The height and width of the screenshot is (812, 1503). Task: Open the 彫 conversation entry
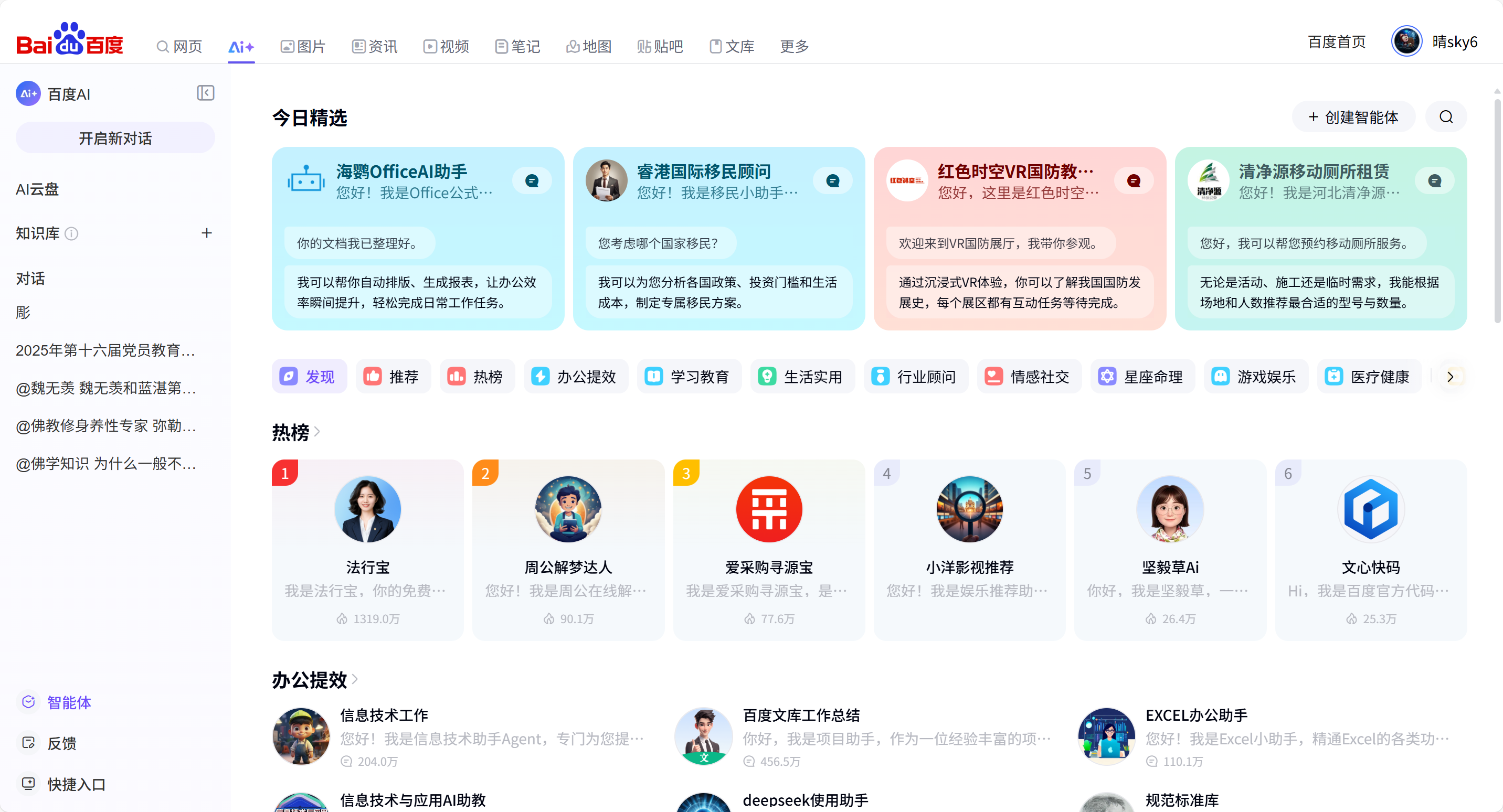click(23, 313)
